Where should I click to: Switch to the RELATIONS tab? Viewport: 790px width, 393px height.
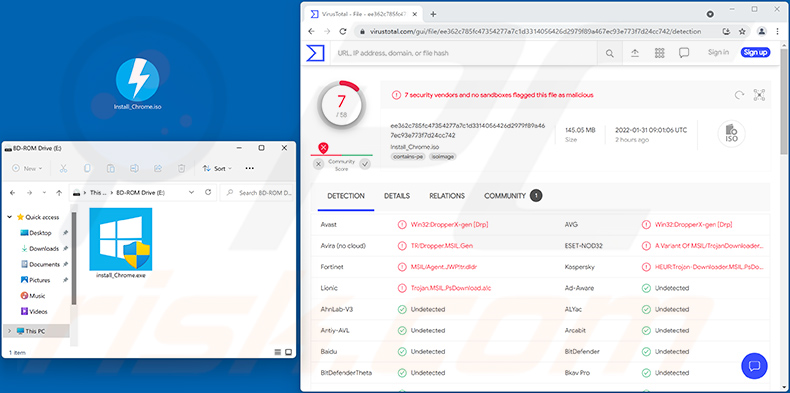pos(447,196)
